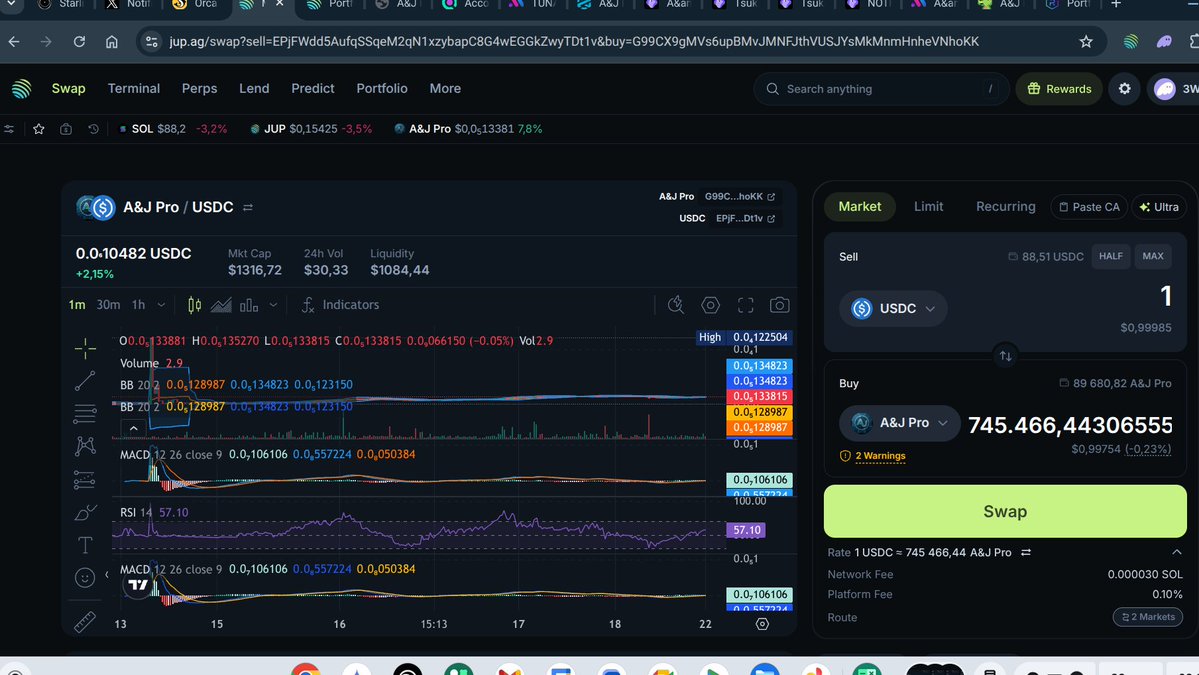The image size is (1199, 675).
Task: Select the bar chart type icon
Action: click(x=249, y=305)
